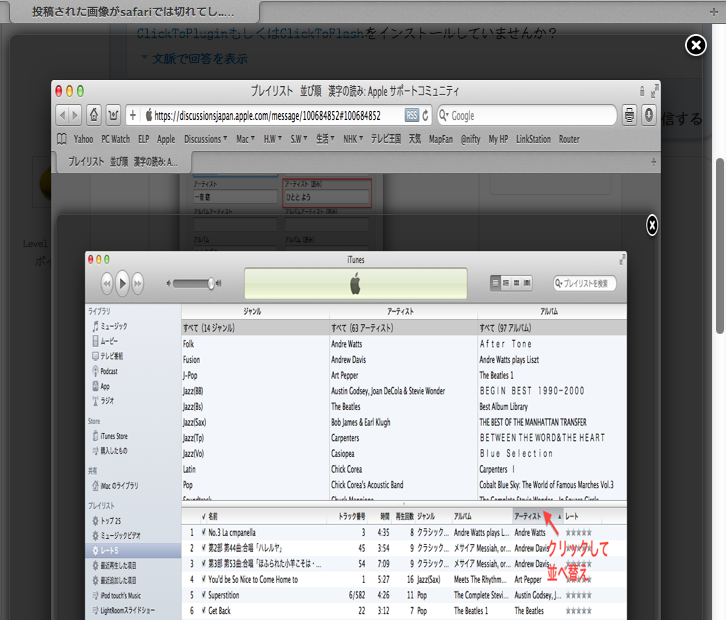726x620 pixels.
Task: Select the 投稿された画像がsafari tab in the outer window
Action: pos(133,12)
